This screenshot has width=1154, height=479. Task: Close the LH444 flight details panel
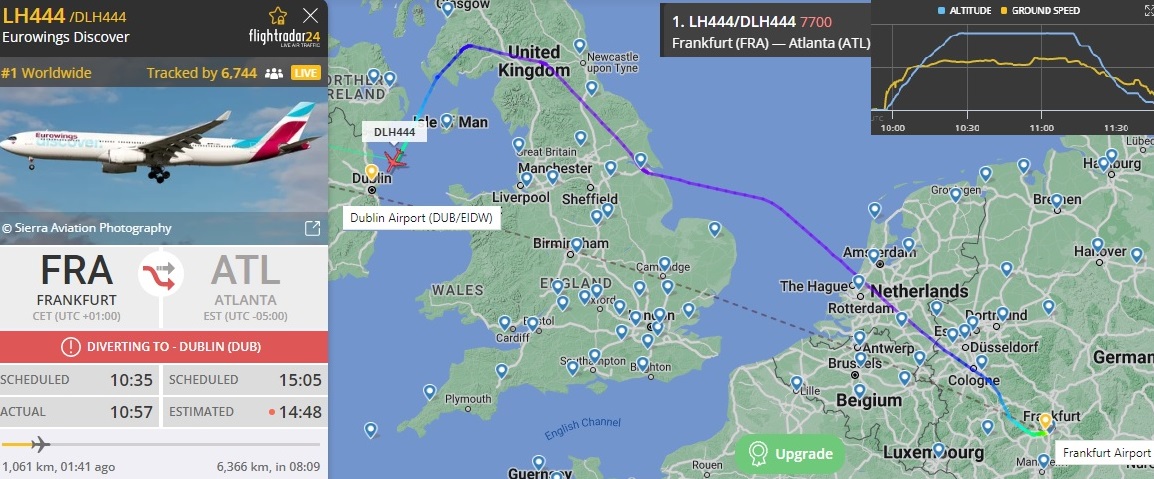click(x=311, y=15)
